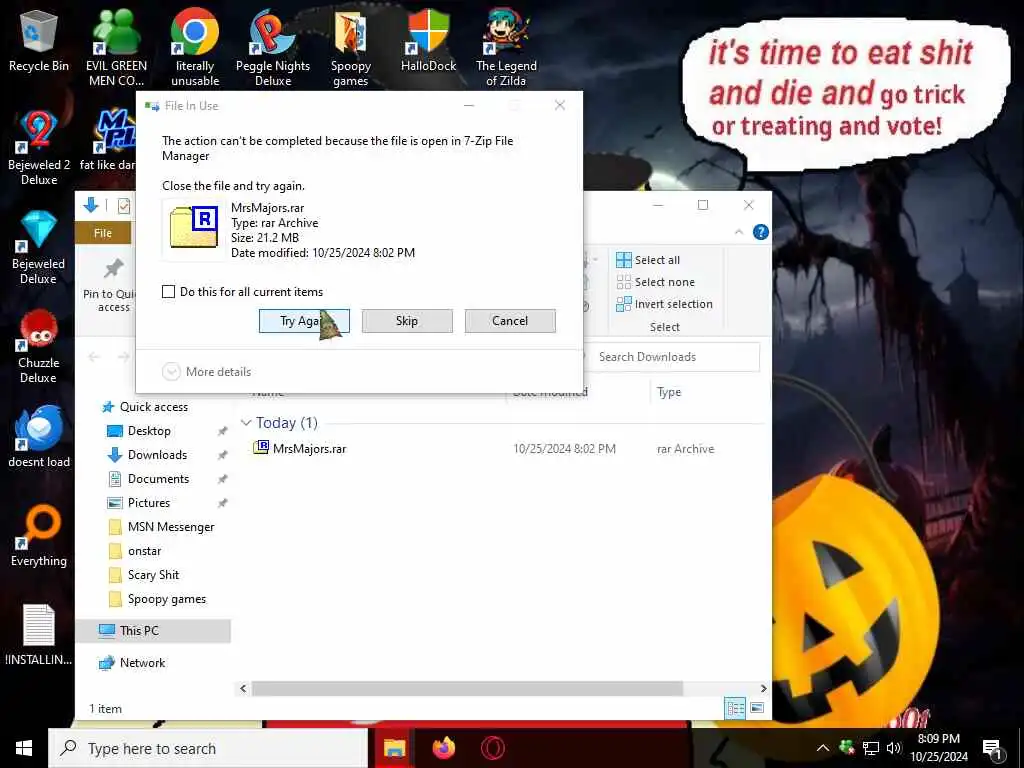Open the Explorer File tab
The image size is (1024, 768).
tap(103, 233)
